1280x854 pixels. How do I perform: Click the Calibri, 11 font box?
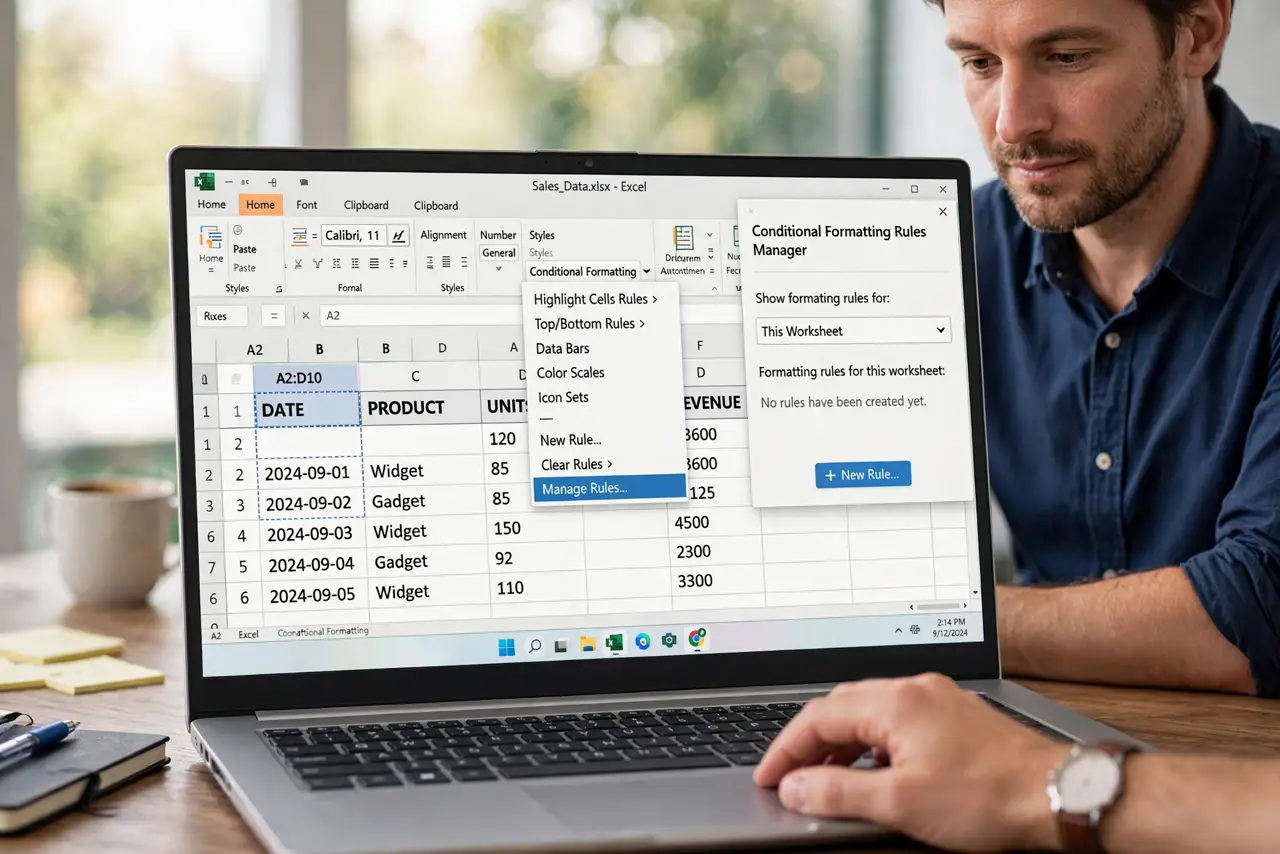tap(353, 236)
